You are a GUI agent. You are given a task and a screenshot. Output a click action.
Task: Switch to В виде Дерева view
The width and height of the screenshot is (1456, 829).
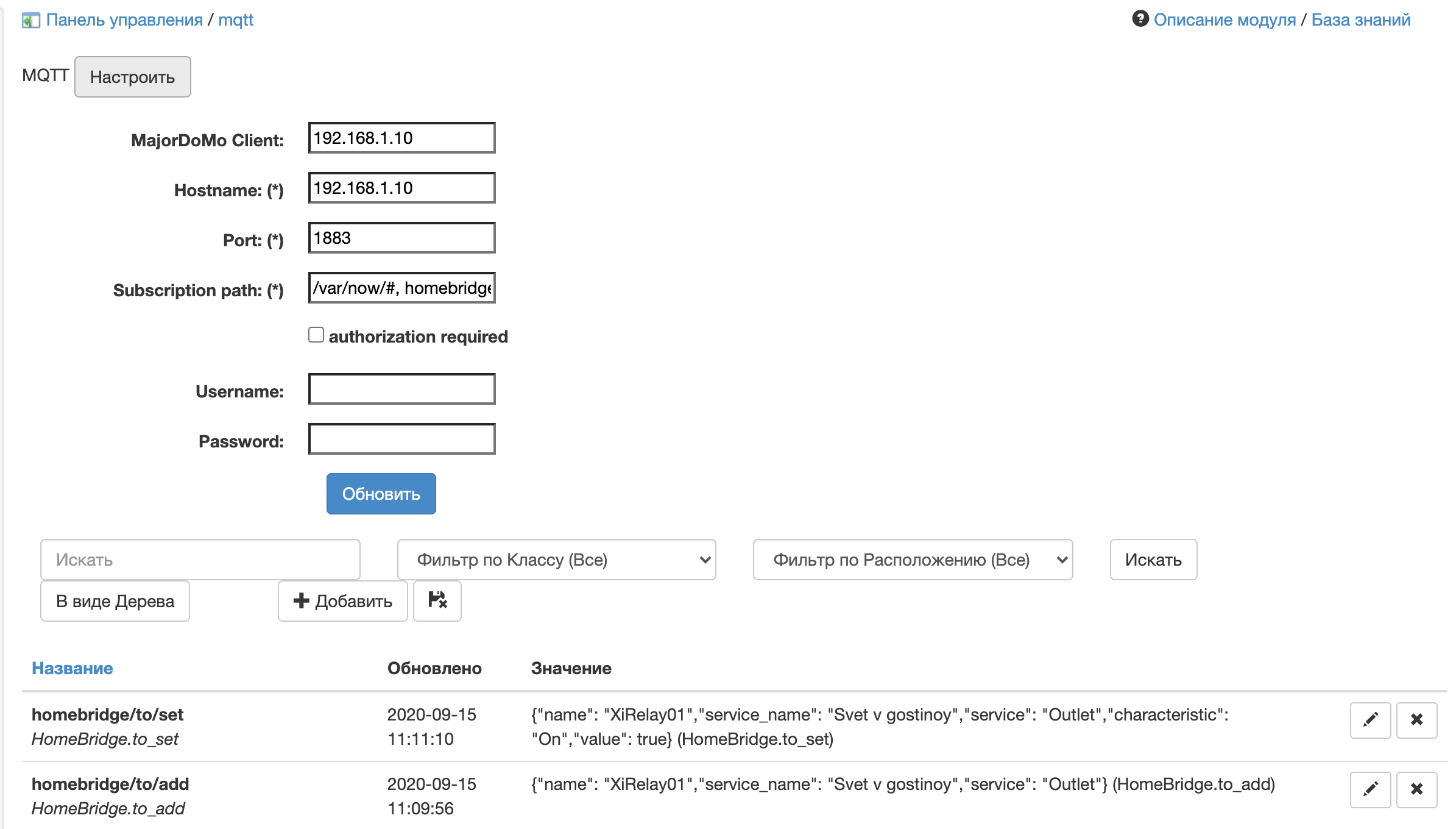point(115,601)
